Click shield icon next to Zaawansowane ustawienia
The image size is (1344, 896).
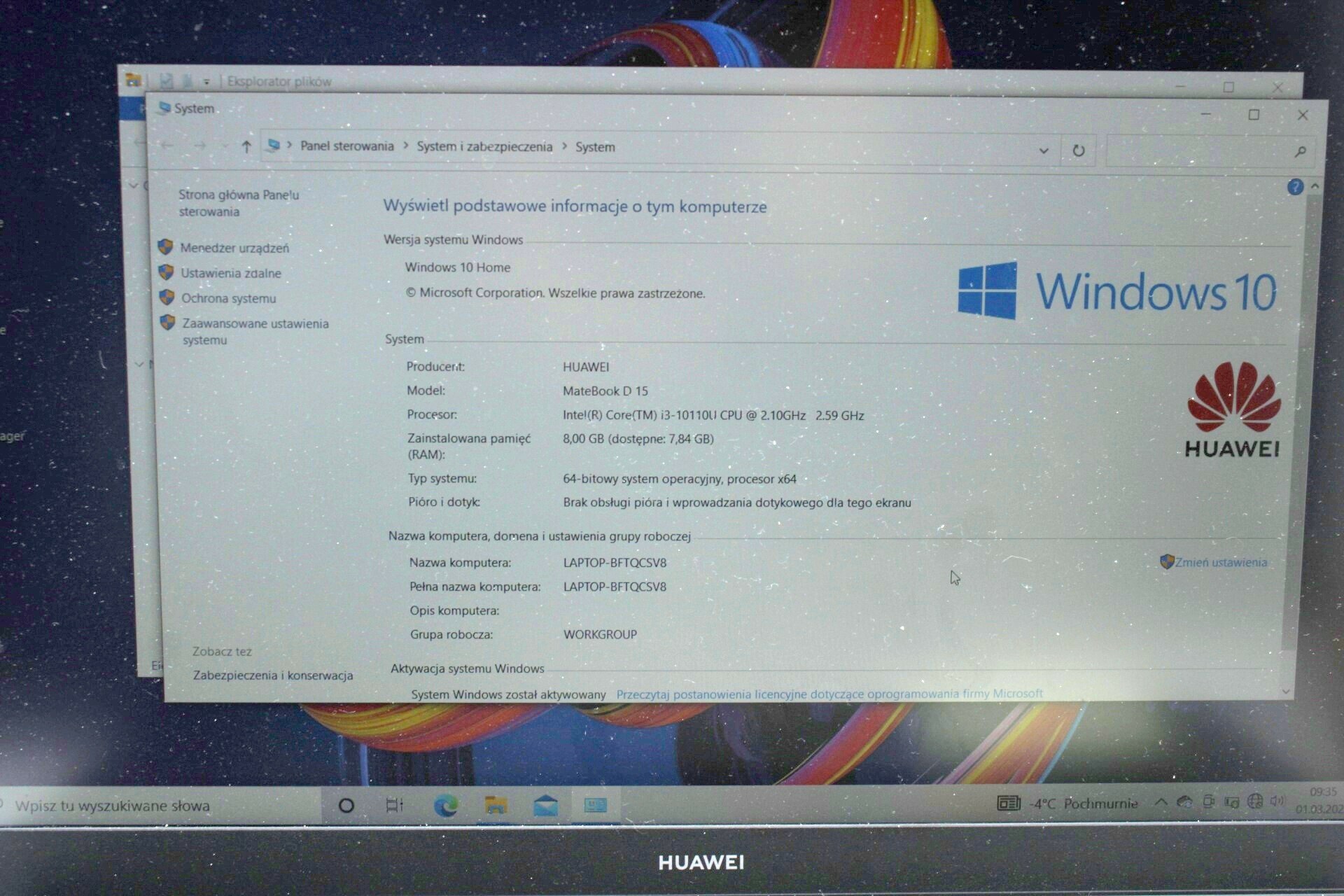(x=167, y=322)
